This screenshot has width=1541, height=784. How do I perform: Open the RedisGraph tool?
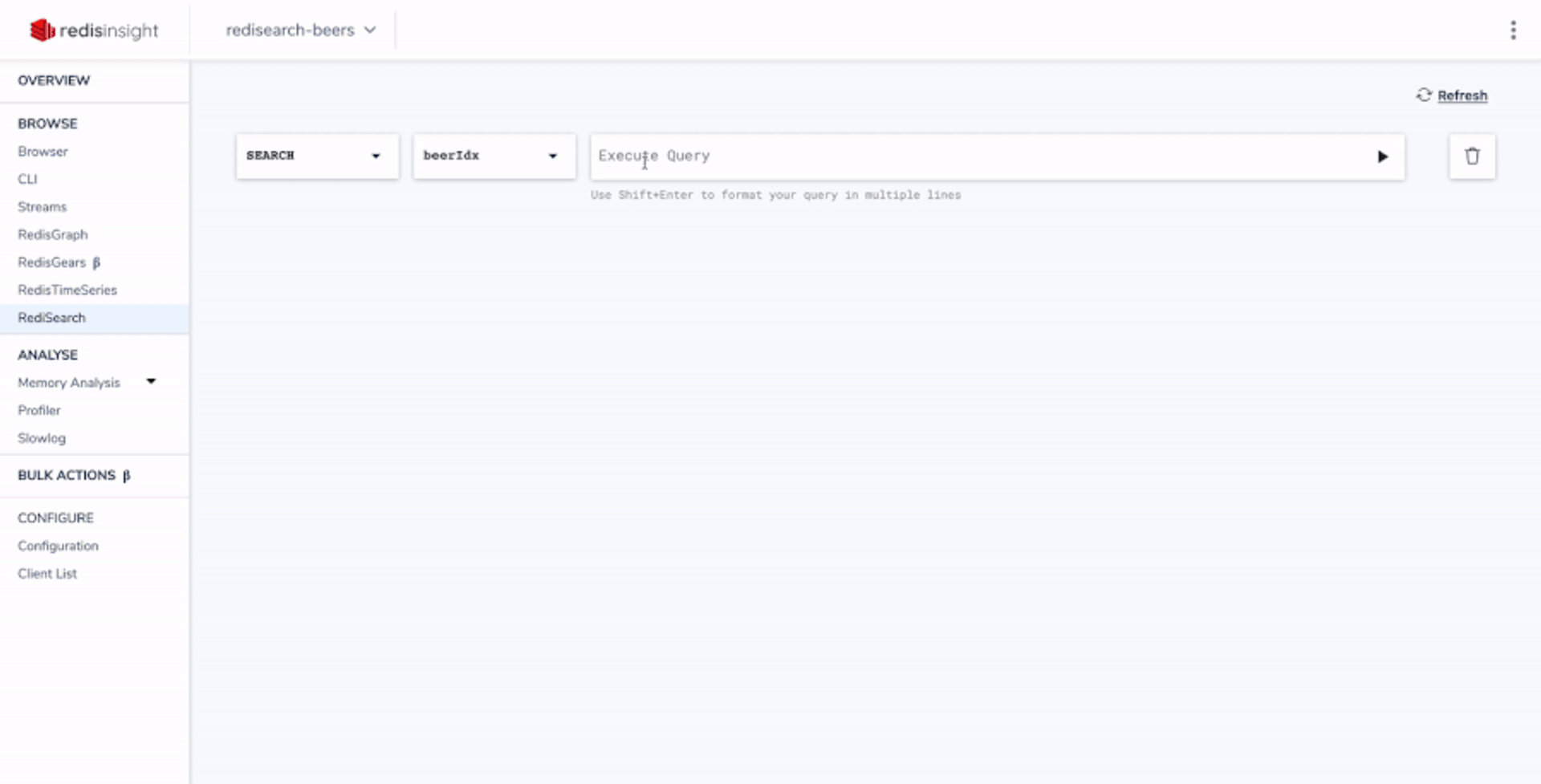(x=53, y=234)
